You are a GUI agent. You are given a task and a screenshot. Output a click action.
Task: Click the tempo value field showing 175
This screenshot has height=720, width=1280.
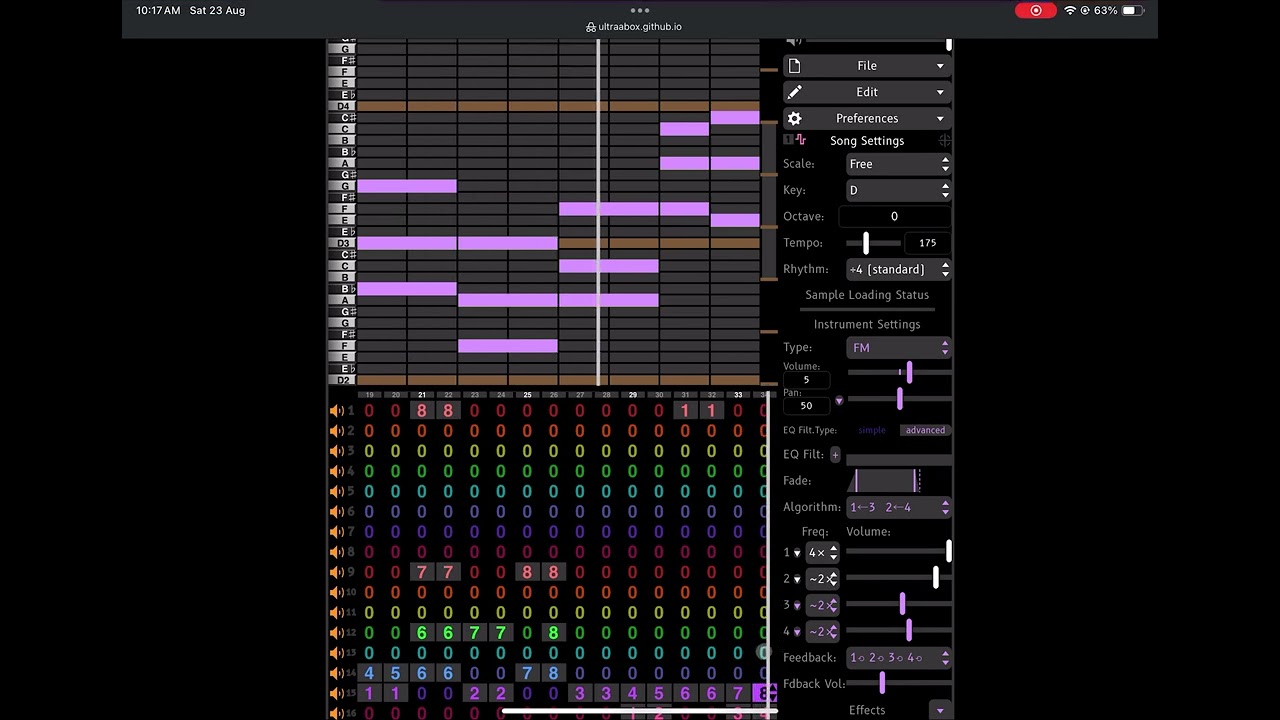click(x=928, y=243)
